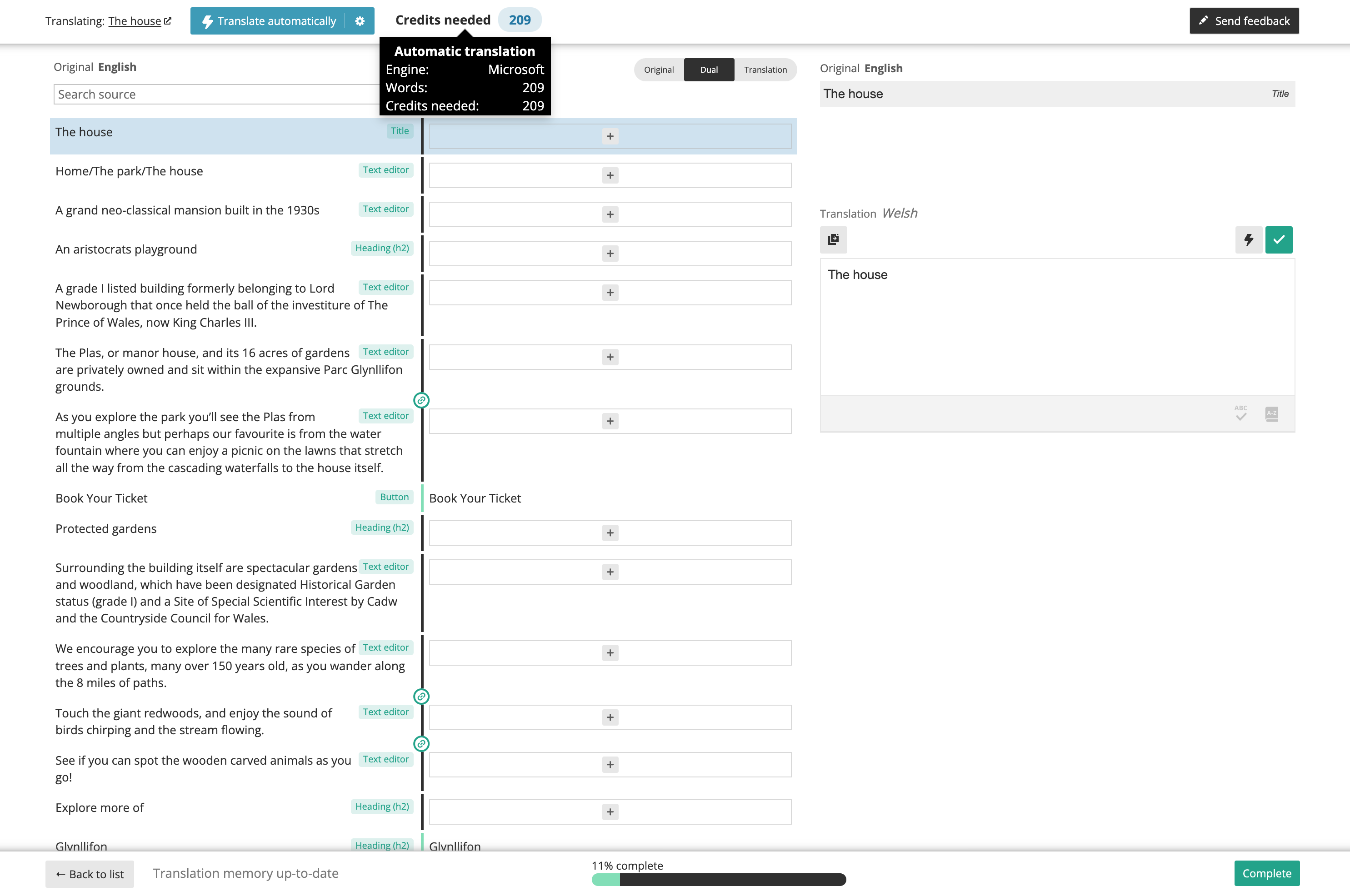Image resolution: width=1350 pixels, height=896 pixels.
Task: Add translation for See if you can spot
Action: coord(610,765)
